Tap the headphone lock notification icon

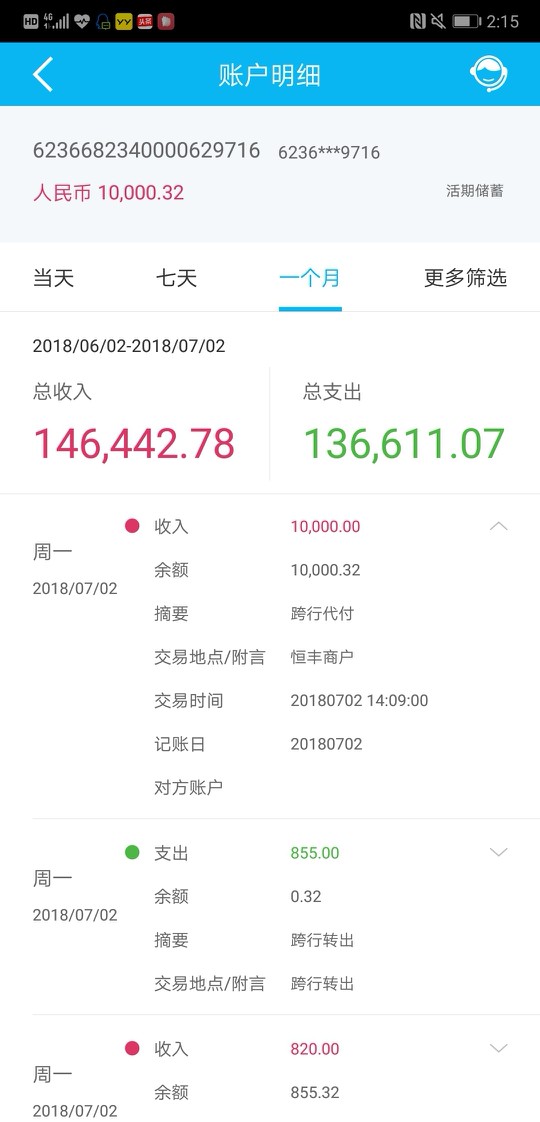click(x=103, y=21)
